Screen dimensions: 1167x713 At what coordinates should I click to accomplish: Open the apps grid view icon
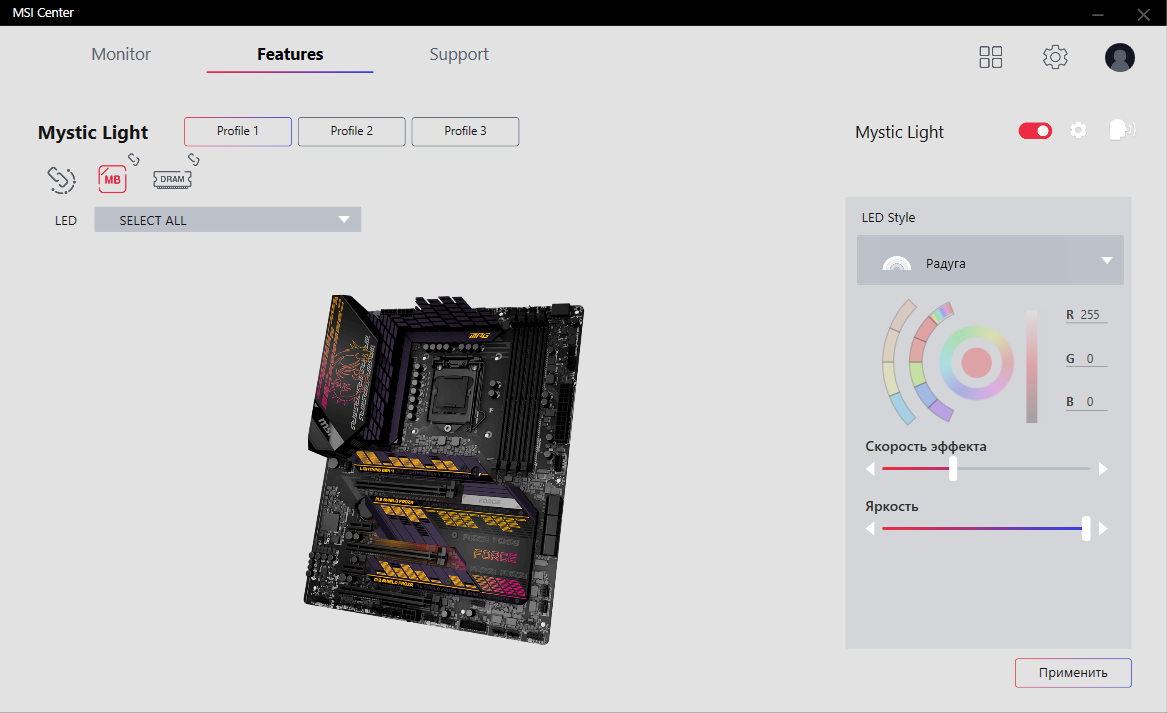coord(991,57)
